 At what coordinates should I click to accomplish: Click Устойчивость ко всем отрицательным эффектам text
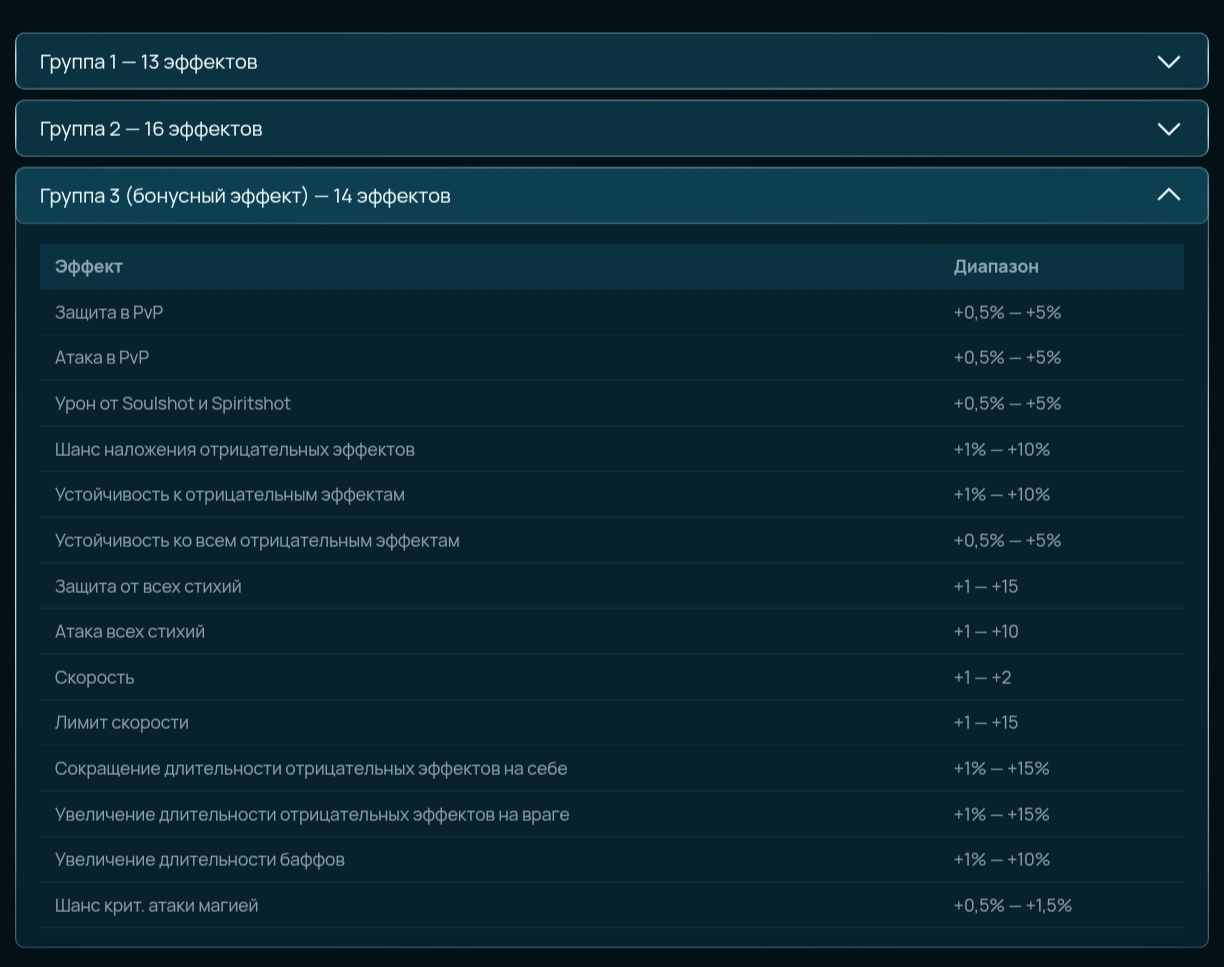click(x=257, y=540)
